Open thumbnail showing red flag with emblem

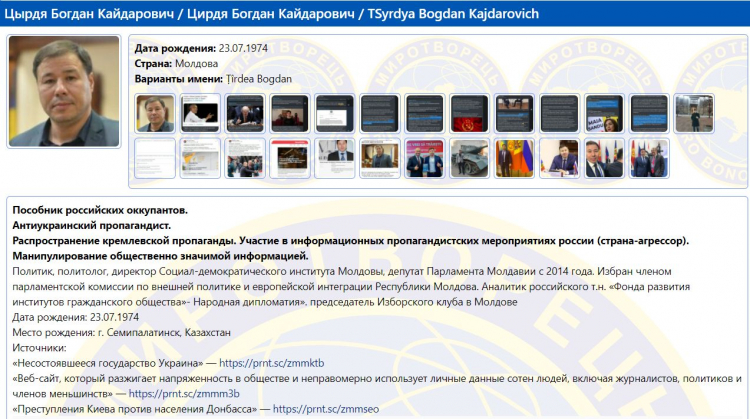coord(470,113)
